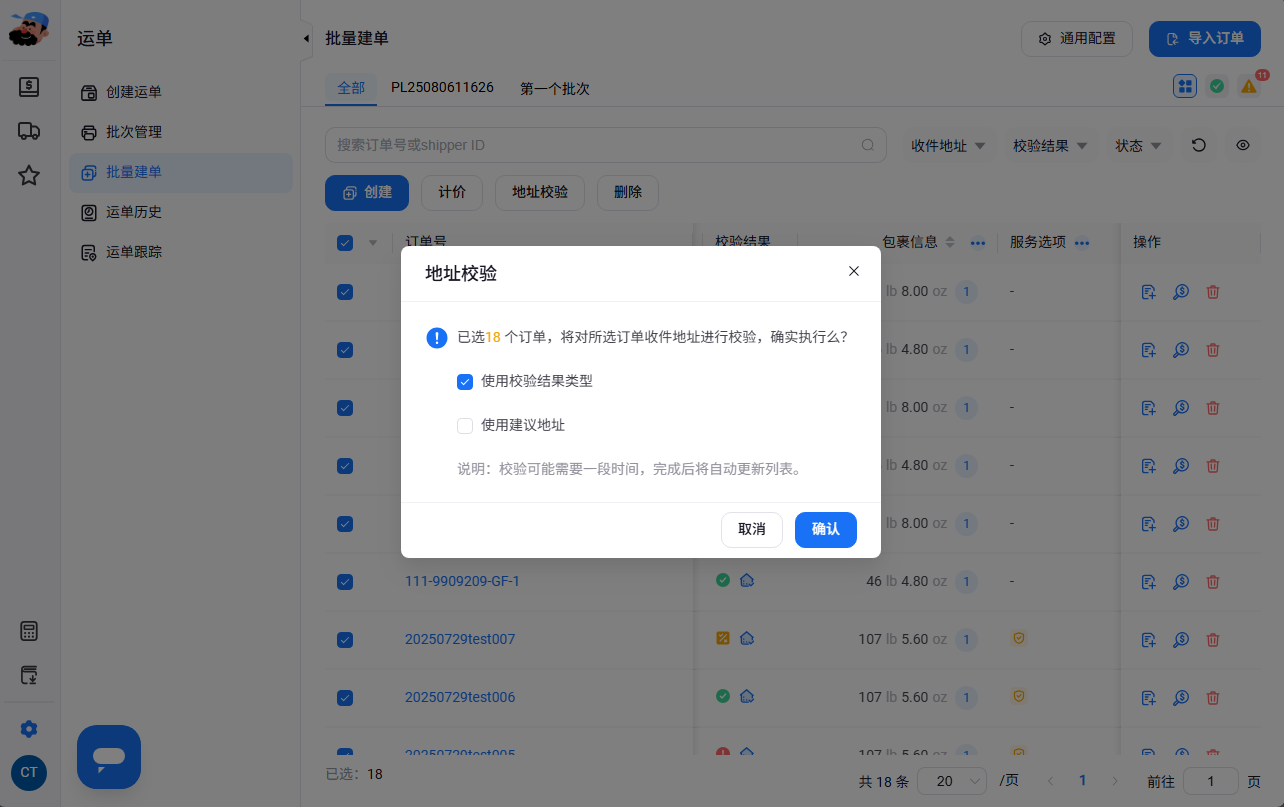The image size is (1284, 807).
Task: Check the 使用建议地址 checkbox
Action: [x=465, y=425]
